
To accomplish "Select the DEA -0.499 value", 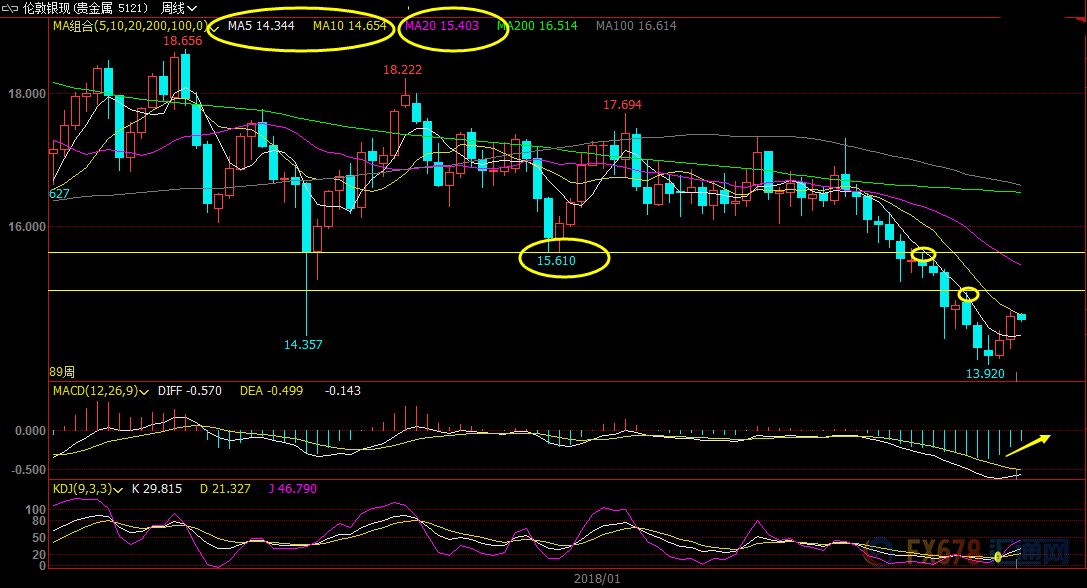I will click(x=271, y=391).
